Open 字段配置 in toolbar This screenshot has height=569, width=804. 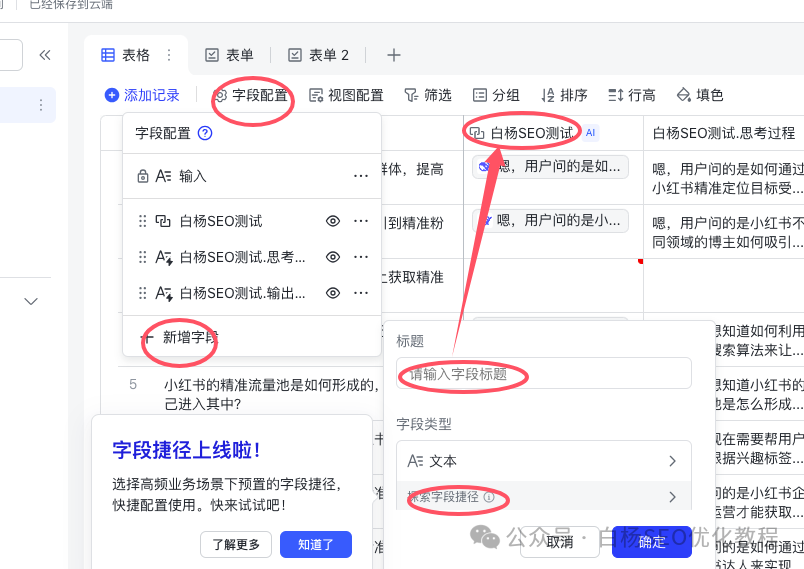pos(251,95)
